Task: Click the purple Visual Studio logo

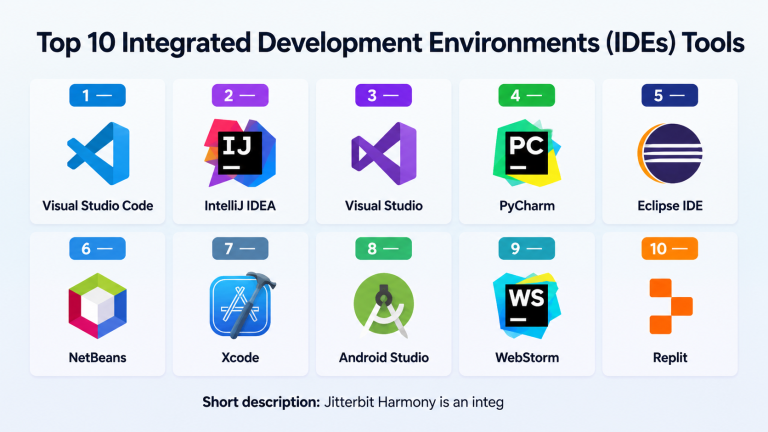Action: pos(384,153)
